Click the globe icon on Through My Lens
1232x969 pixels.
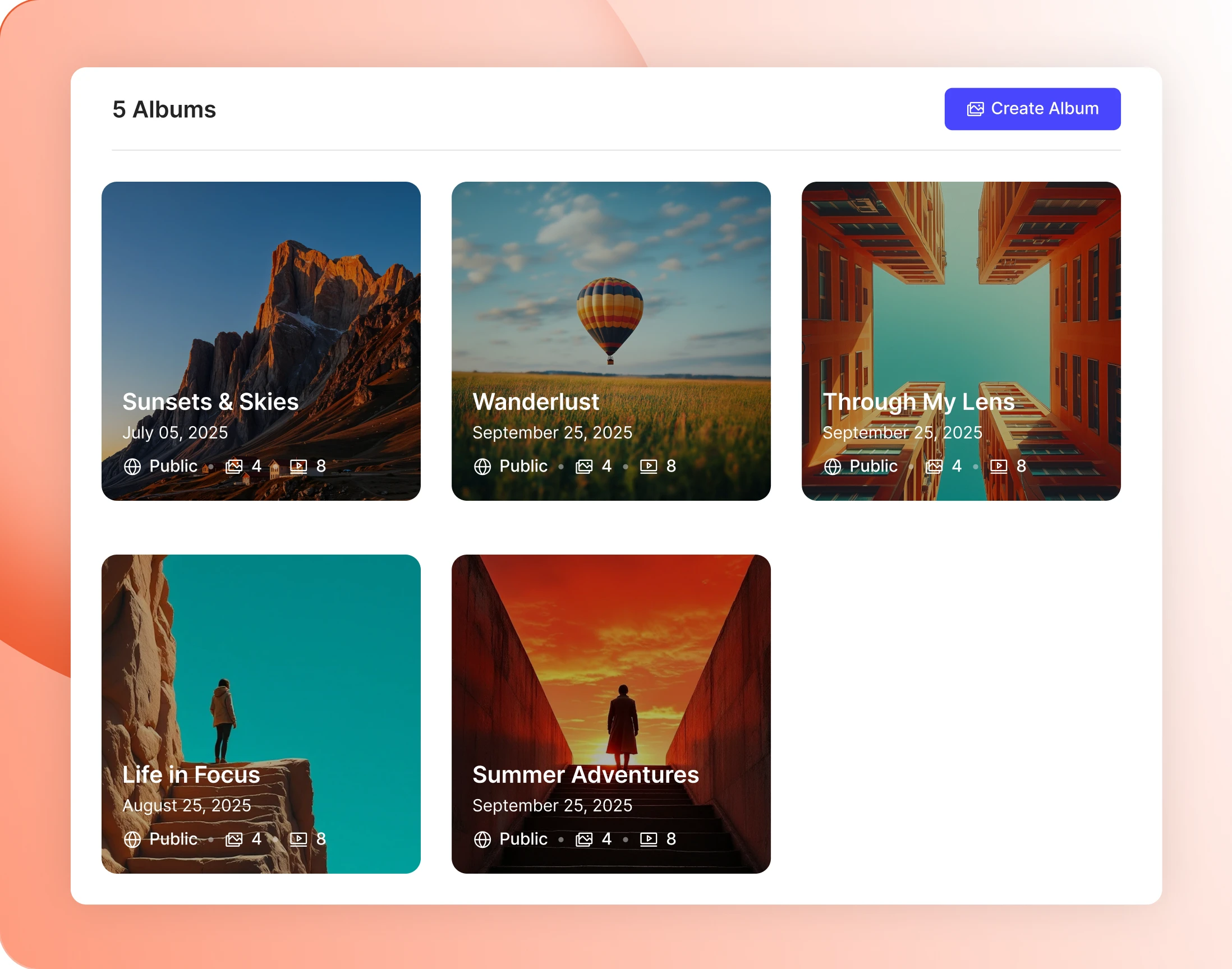click(833, 467)
